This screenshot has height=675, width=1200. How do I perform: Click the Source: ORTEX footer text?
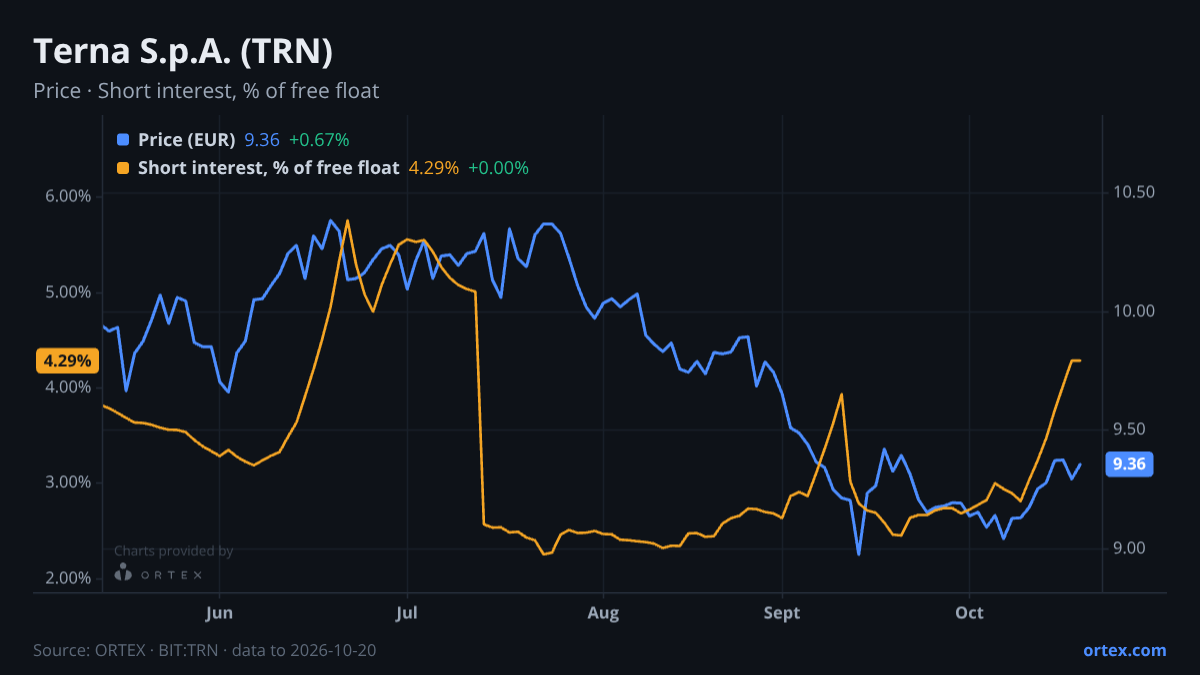pyautogui.click(x=205, y=650)
